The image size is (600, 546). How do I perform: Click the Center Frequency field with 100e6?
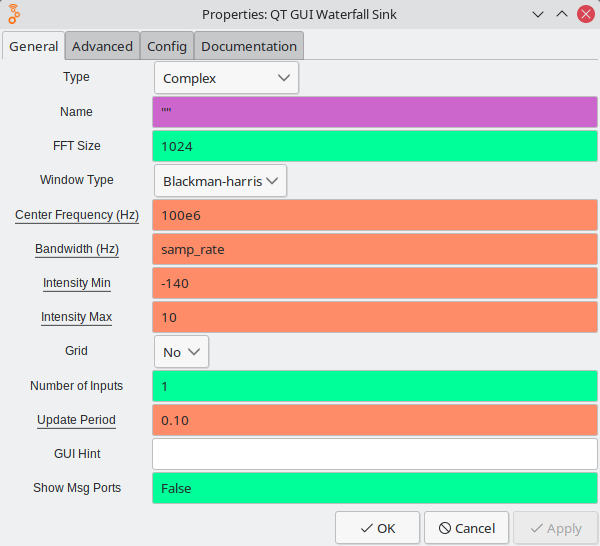pos(374,215)
